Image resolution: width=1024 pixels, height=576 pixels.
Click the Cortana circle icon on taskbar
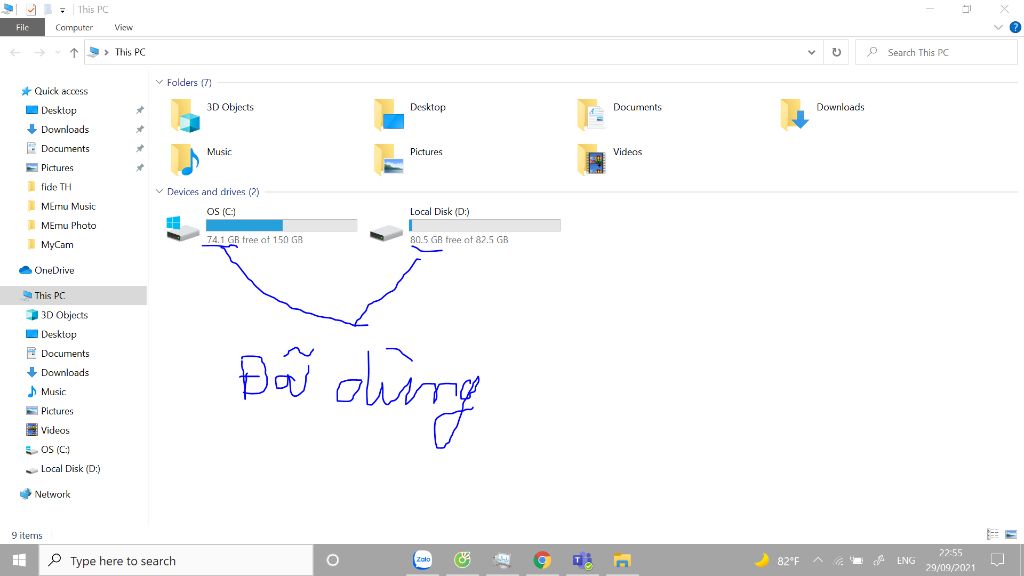(x=332, y=560)
